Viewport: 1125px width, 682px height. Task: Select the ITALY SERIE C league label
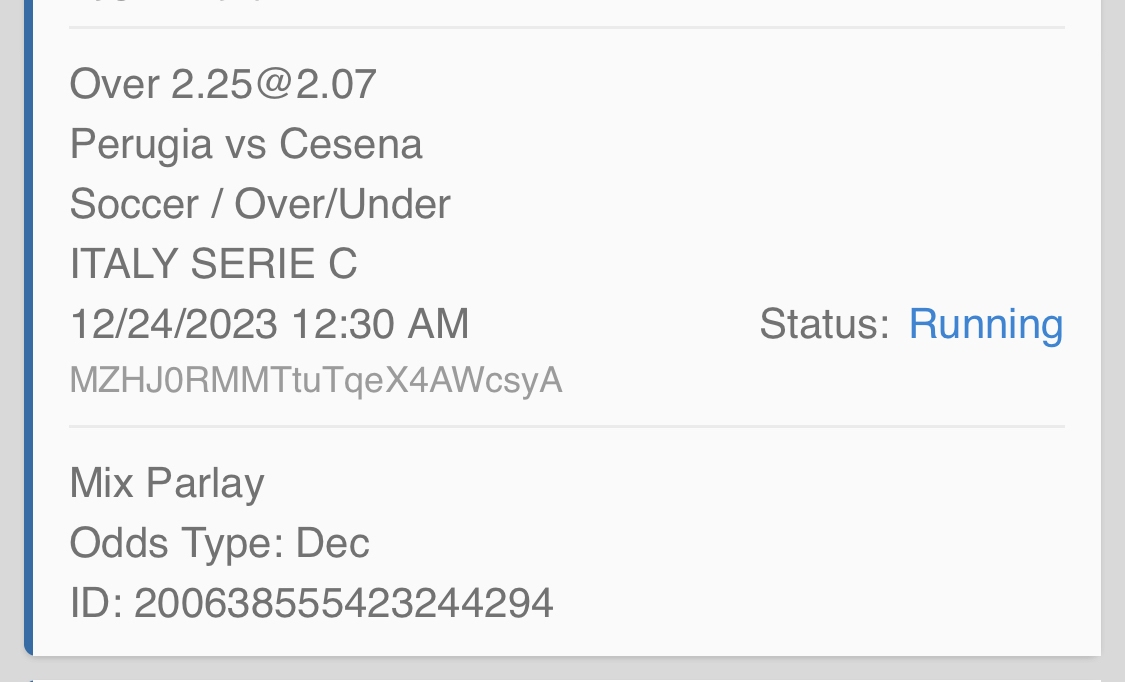(213, 265)
